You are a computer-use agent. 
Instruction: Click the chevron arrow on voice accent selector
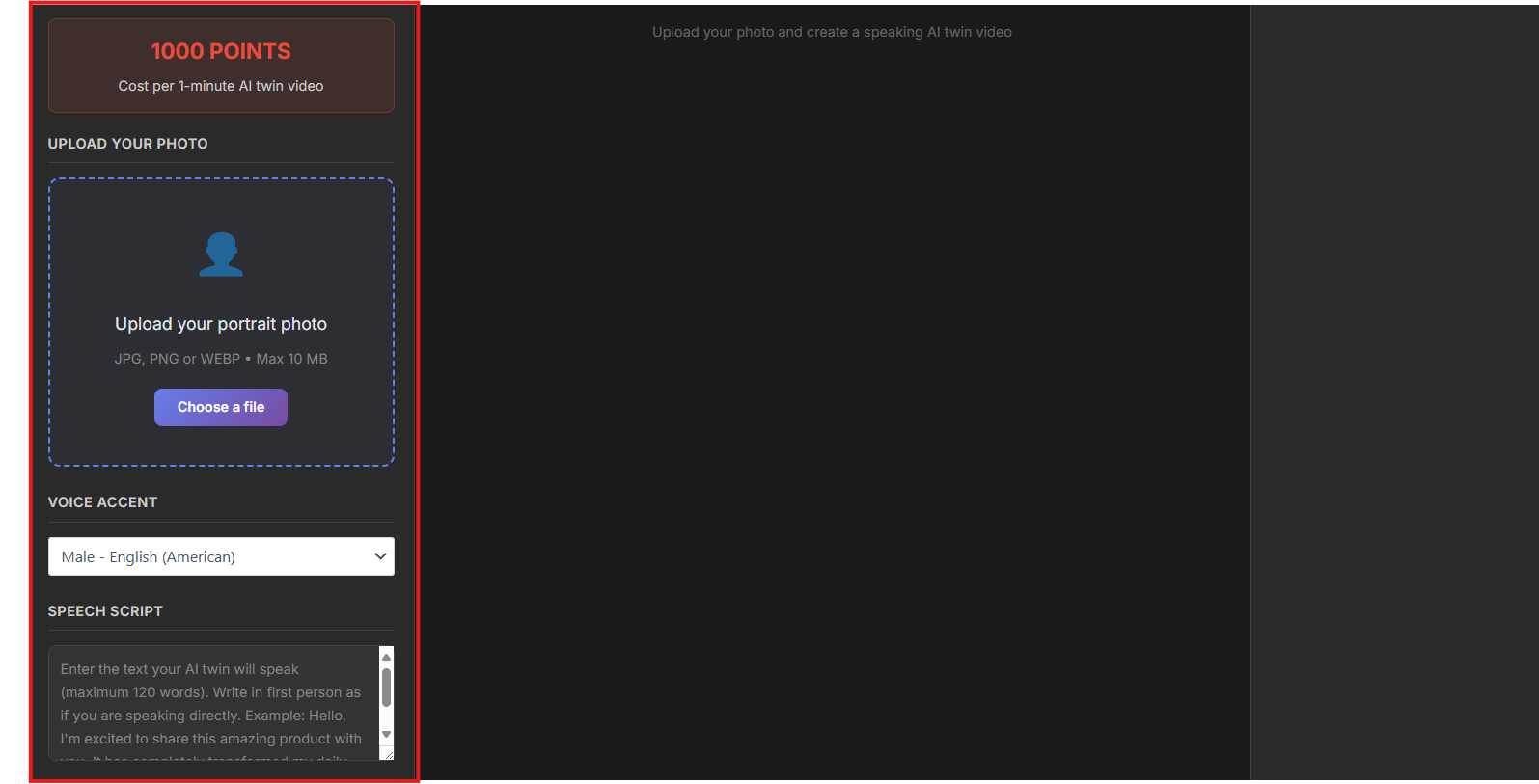(x=380, y=556)
